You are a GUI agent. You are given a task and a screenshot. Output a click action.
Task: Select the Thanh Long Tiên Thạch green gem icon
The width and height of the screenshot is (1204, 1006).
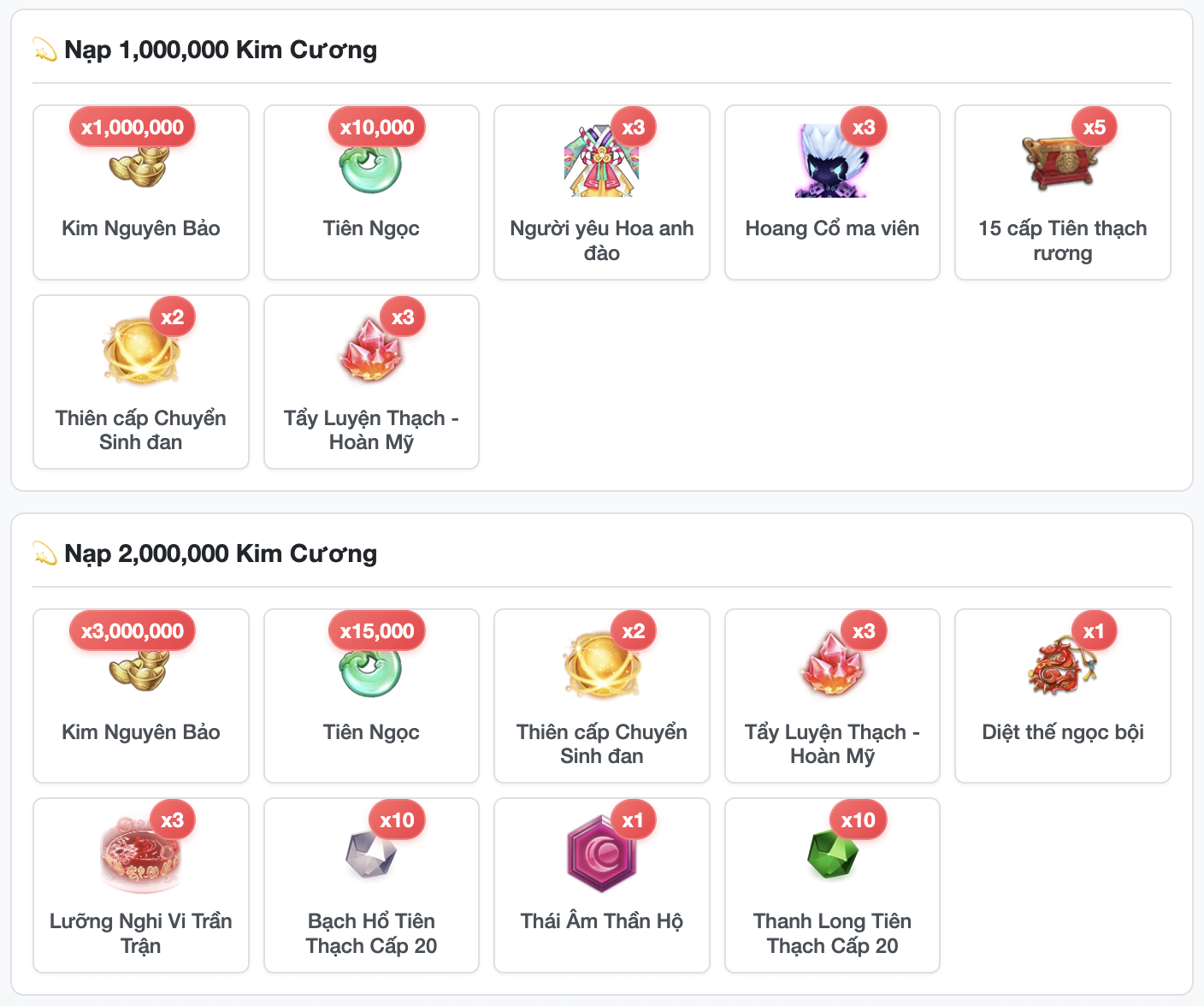[832, 854]
